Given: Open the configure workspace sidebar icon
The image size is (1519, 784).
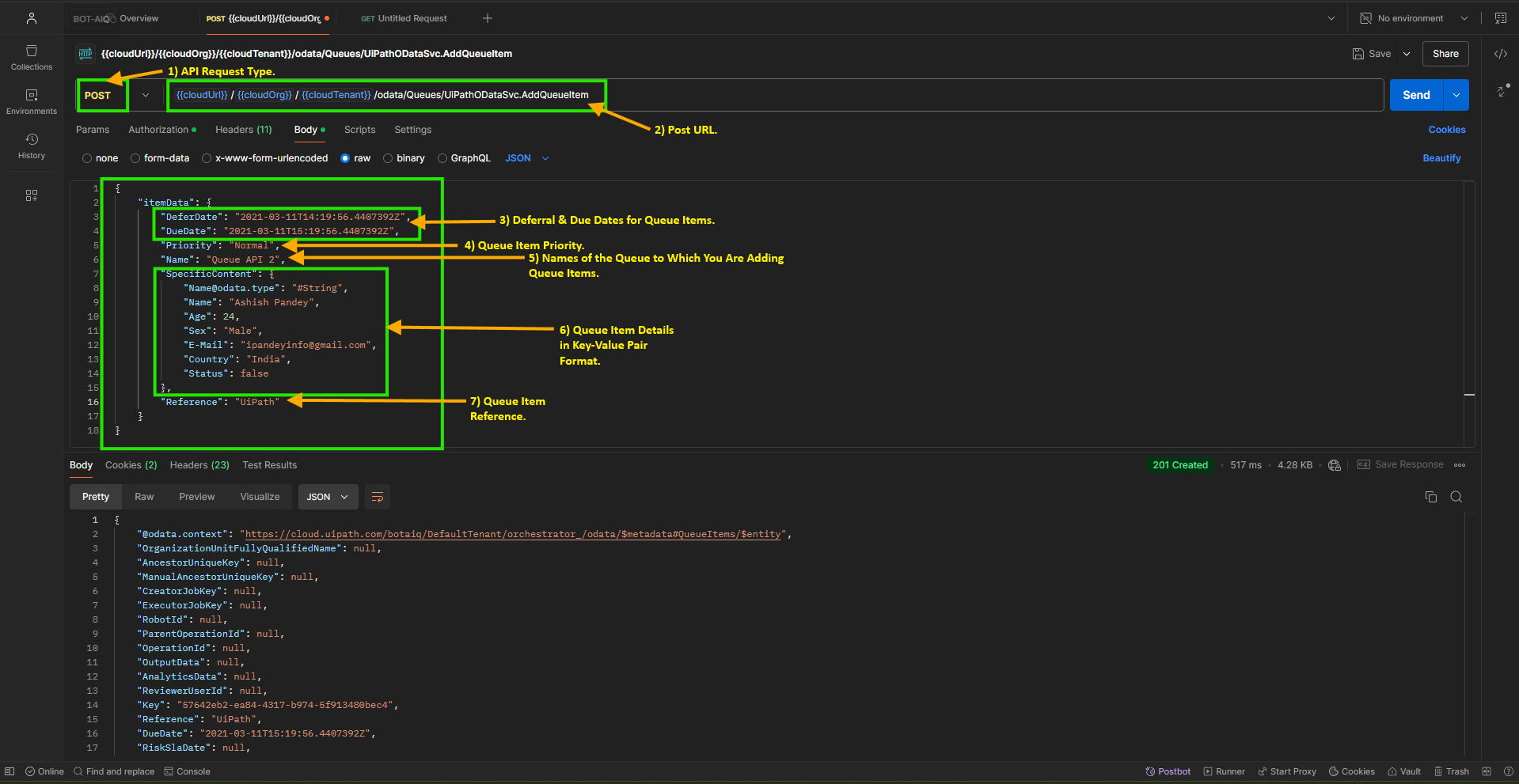Looking at the screenshot, I should (32, 195).
